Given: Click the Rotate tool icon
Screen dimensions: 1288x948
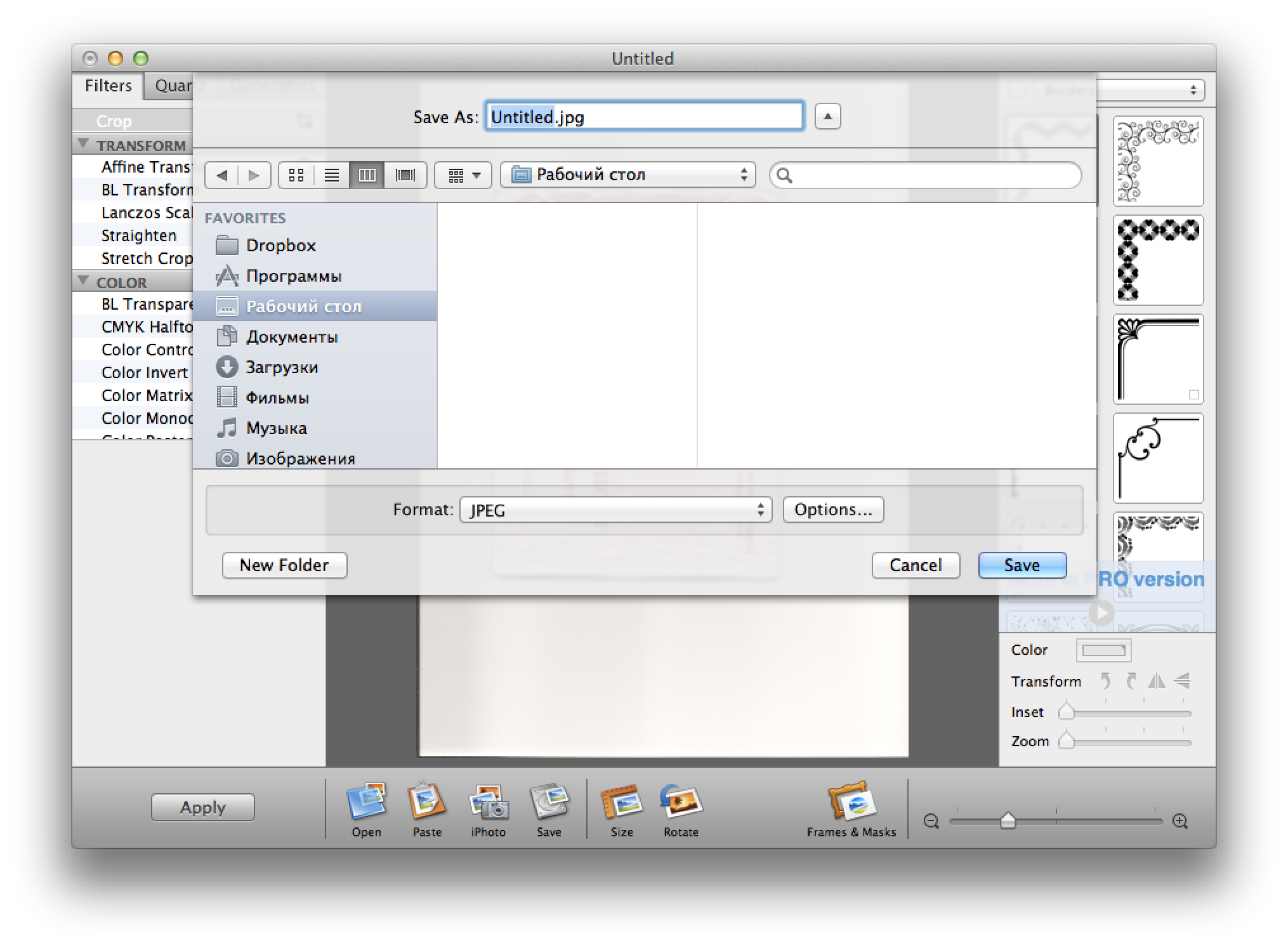Looking at the screenshot, I should pos(681,802).
